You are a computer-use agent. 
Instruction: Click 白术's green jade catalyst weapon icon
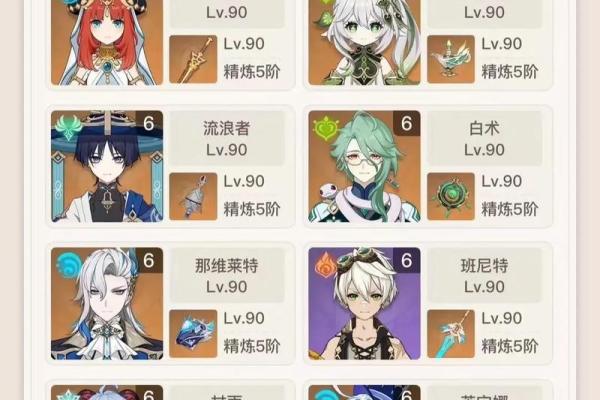[451, 196]
